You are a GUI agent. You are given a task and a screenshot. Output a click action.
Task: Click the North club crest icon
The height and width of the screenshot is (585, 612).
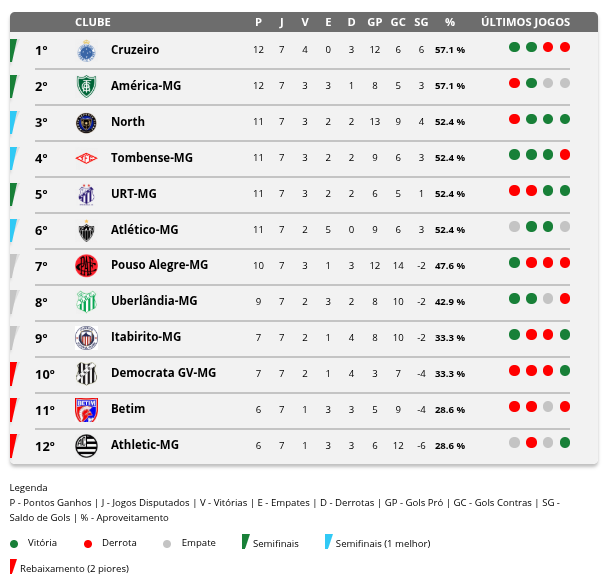86,122
